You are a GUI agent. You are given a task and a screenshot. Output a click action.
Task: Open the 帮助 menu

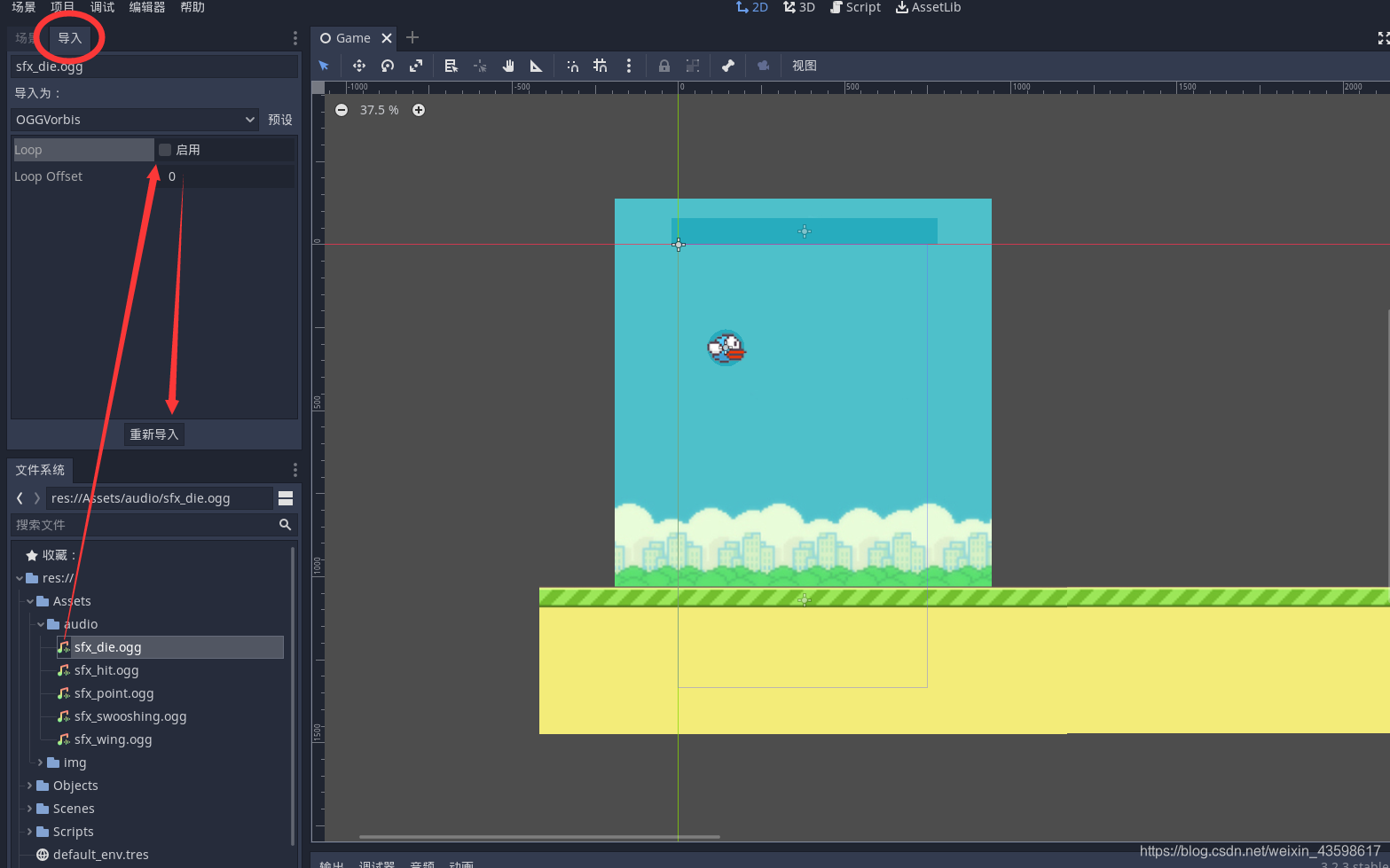point(192,7)
